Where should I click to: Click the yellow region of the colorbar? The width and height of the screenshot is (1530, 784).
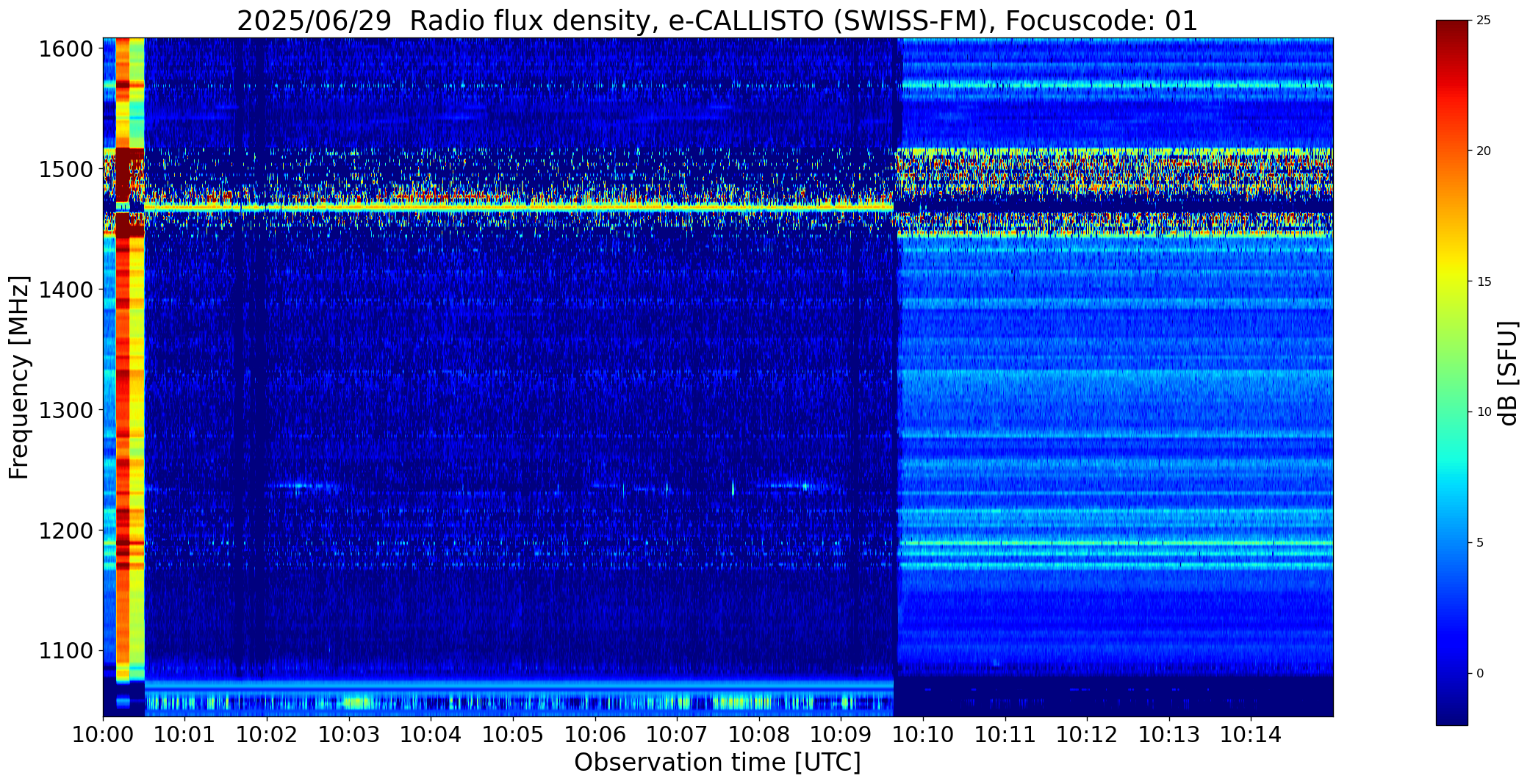coord(1452,276)
